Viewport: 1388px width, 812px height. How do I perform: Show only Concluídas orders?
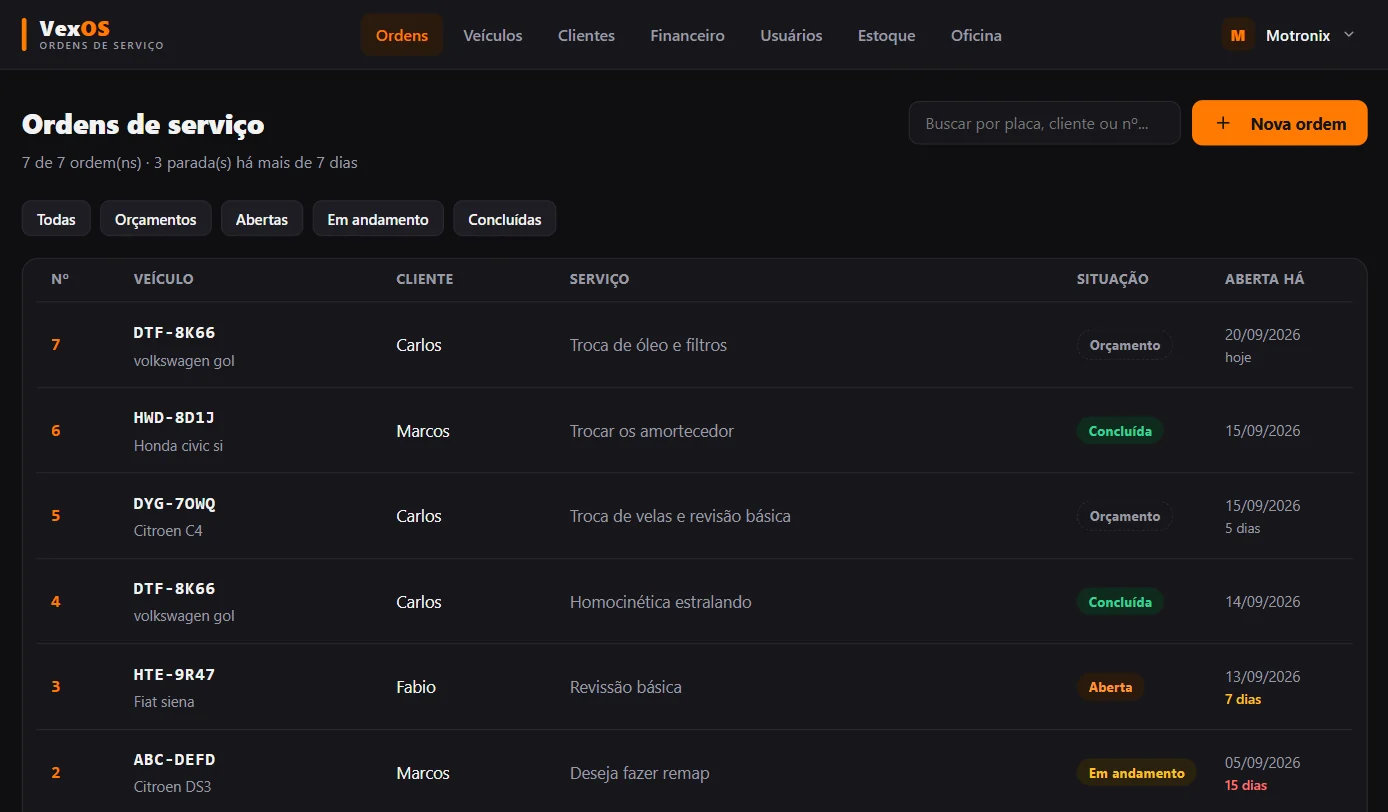tap(505, 219)
